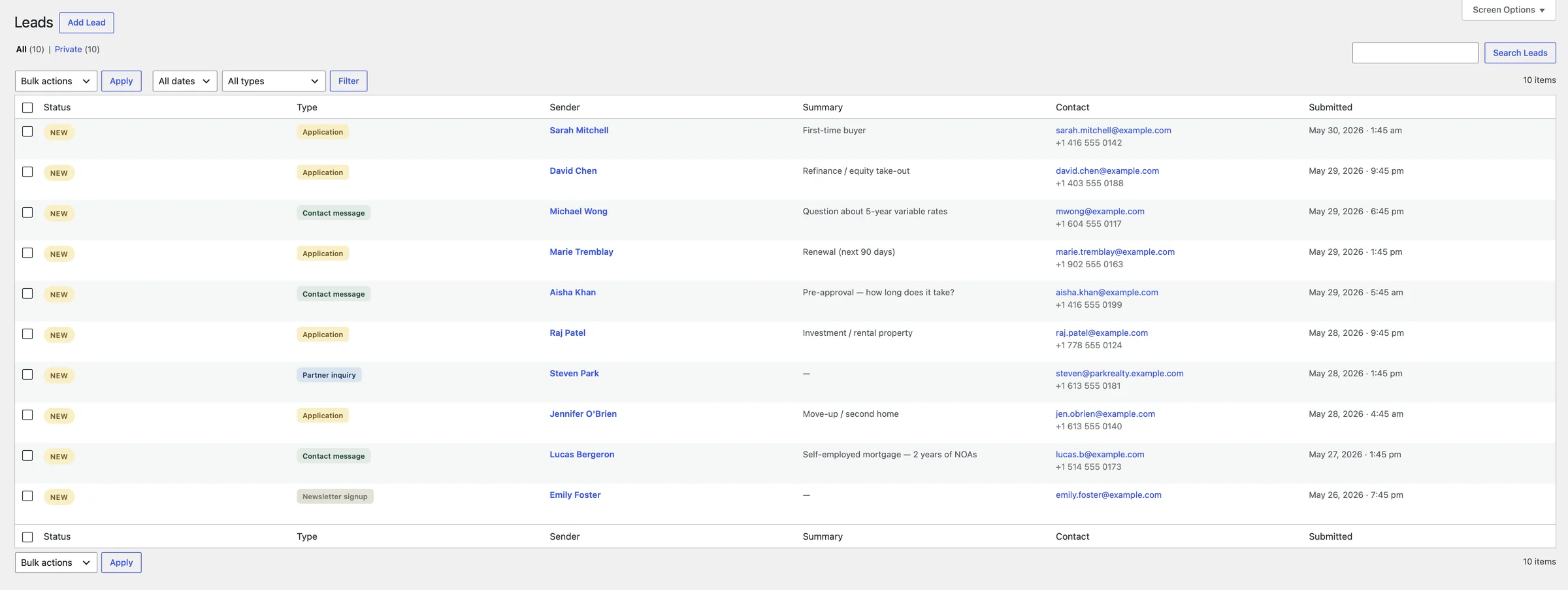The image size is (1568, 590).
Task: Tick the Aisha Khan lead checkbox
Action: (x=27, y=293)
